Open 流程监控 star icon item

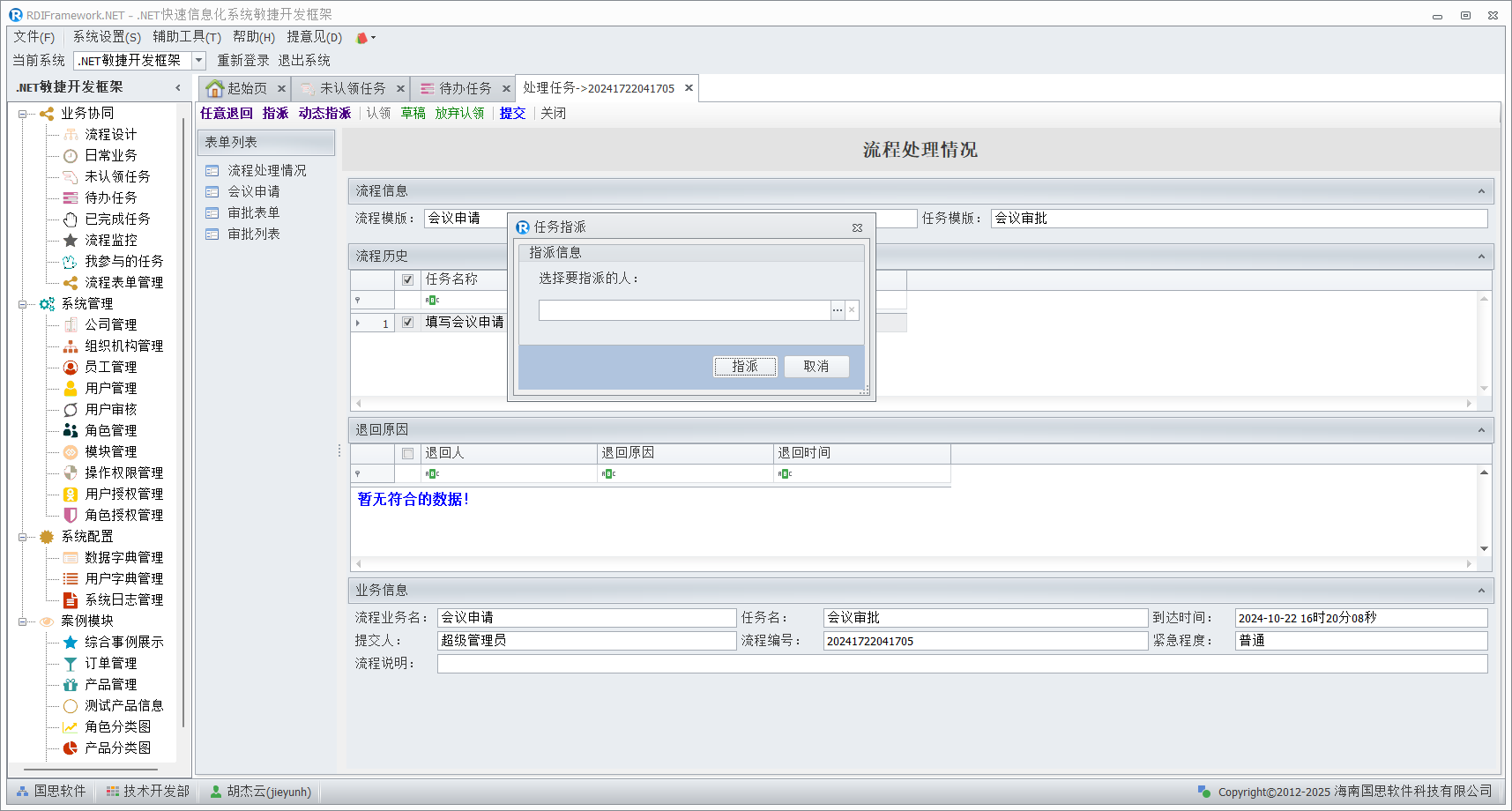point(71,240)
